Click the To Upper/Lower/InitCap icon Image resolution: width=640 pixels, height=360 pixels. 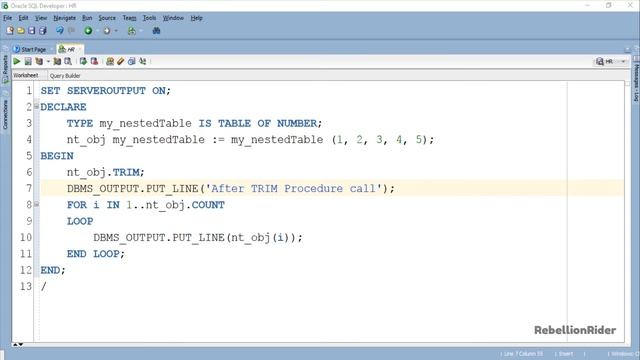pyautogui.click(x=142, y=61)
